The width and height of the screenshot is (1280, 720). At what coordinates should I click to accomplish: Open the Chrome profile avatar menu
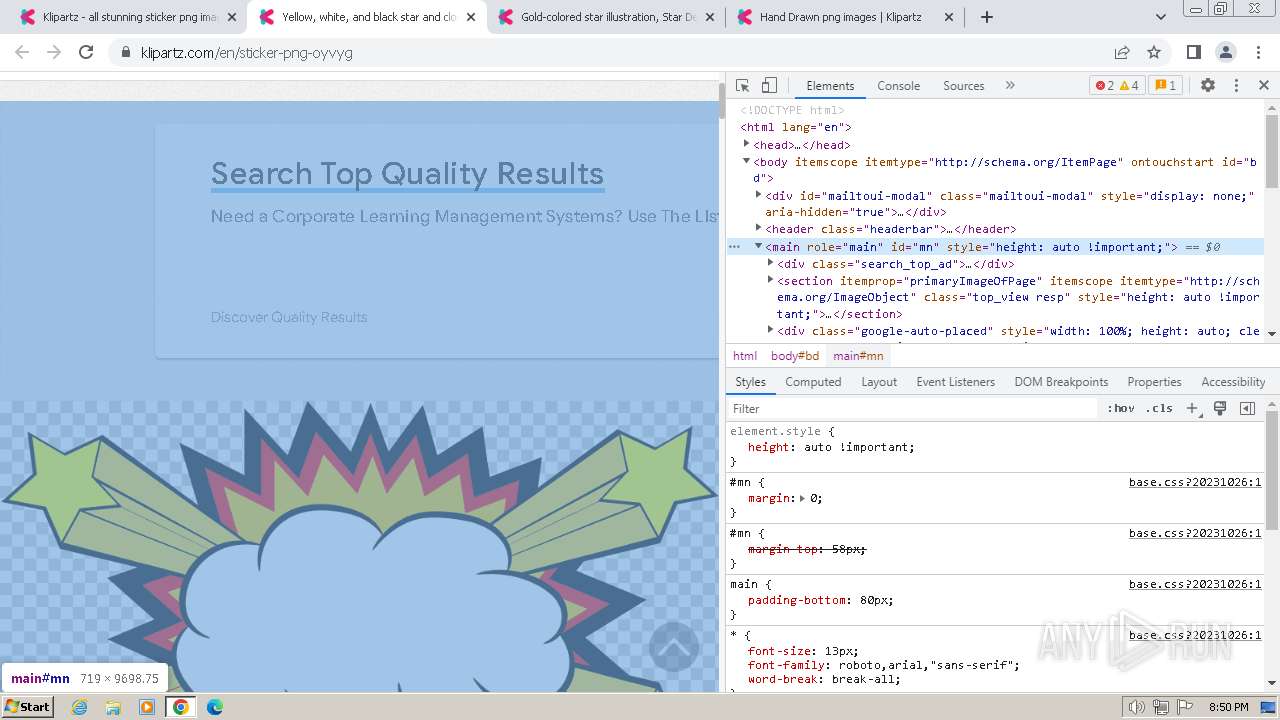pos(1225,52)
